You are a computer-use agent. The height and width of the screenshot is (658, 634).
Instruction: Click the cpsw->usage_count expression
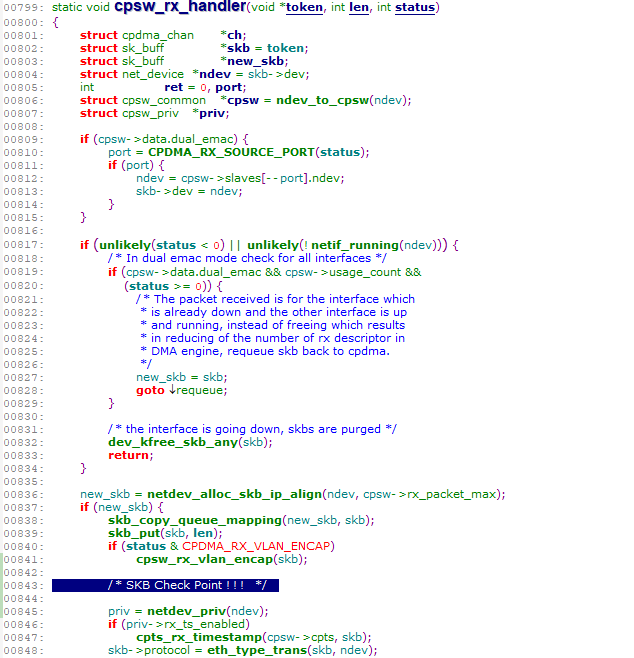click(343, 272)
